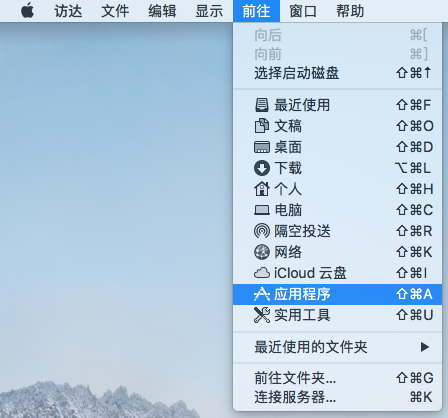The width and height of the screenshot is (448, 418).
Task: Choose 前往文件夹… menu item
Action: pyautogui.click(x=337, y=378)
